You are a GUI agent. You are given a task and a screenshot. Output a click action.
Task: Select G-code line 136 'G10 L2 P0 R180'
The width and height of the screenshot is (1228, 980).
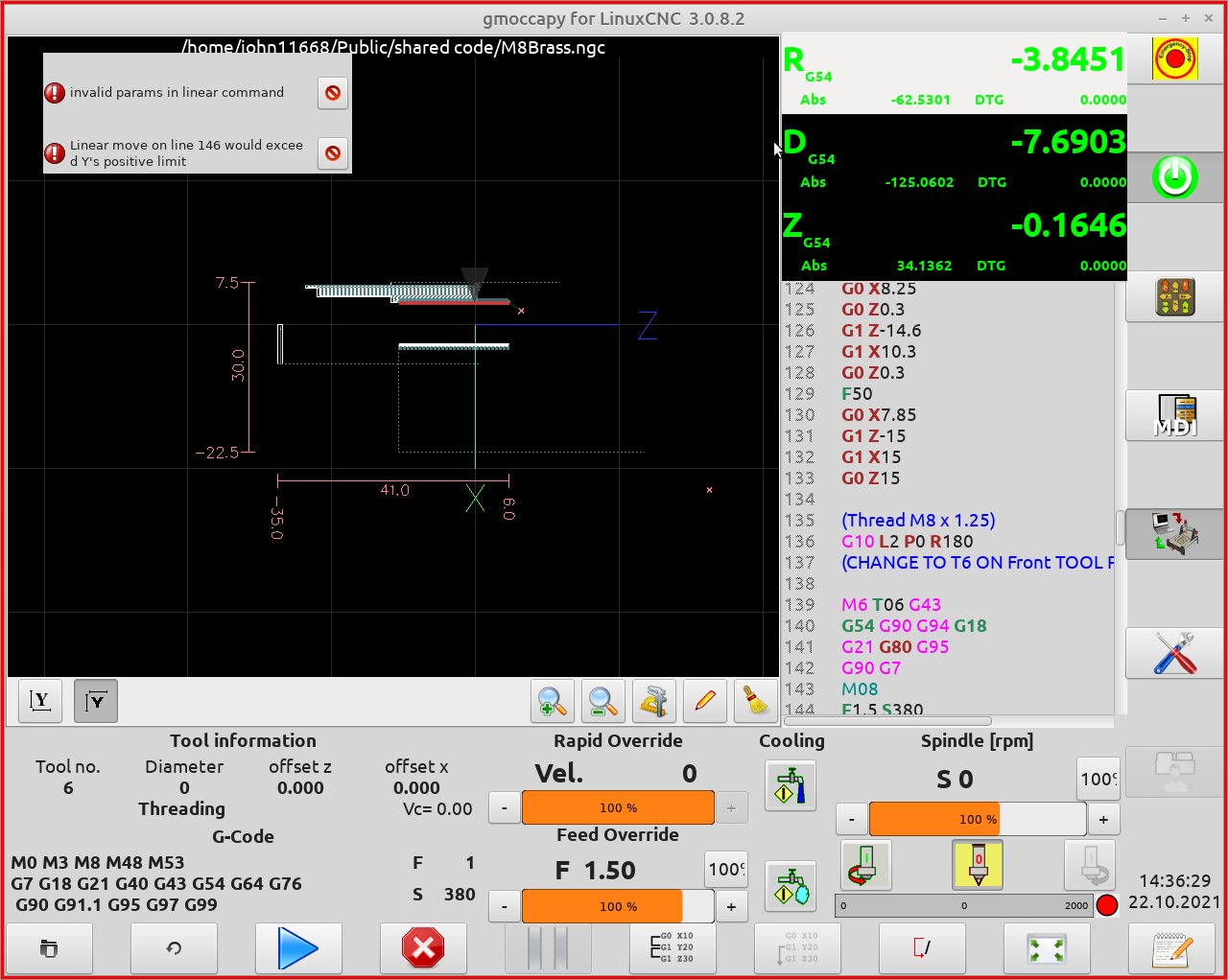tap(908, 542)
